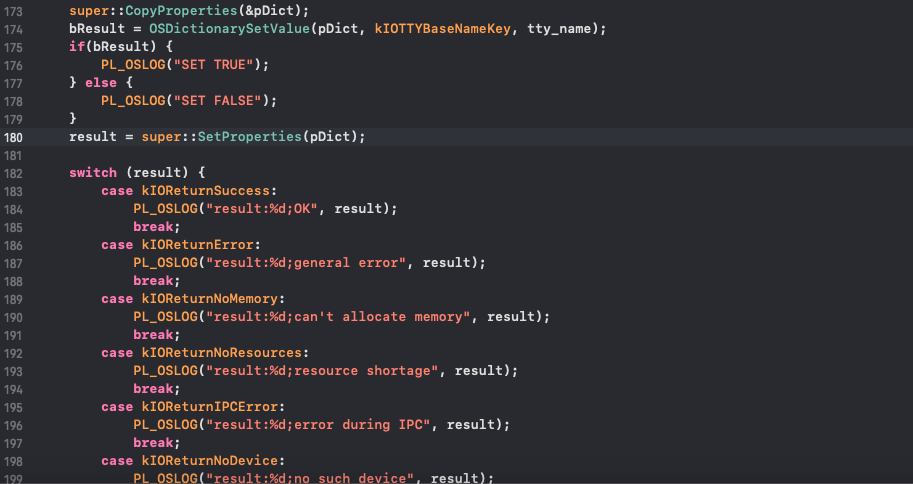Click kIOReturnSuccess case label
The height and width of the screenshot is (484, 913).
pos(208,191)
